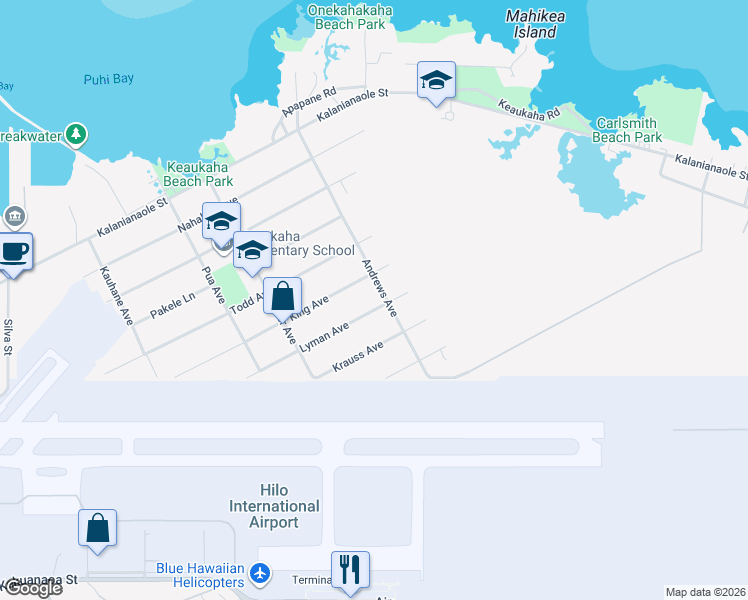Screen dimensions: 748x600
Task: Click the Andrews Ave street label
Action: point(380,290)
